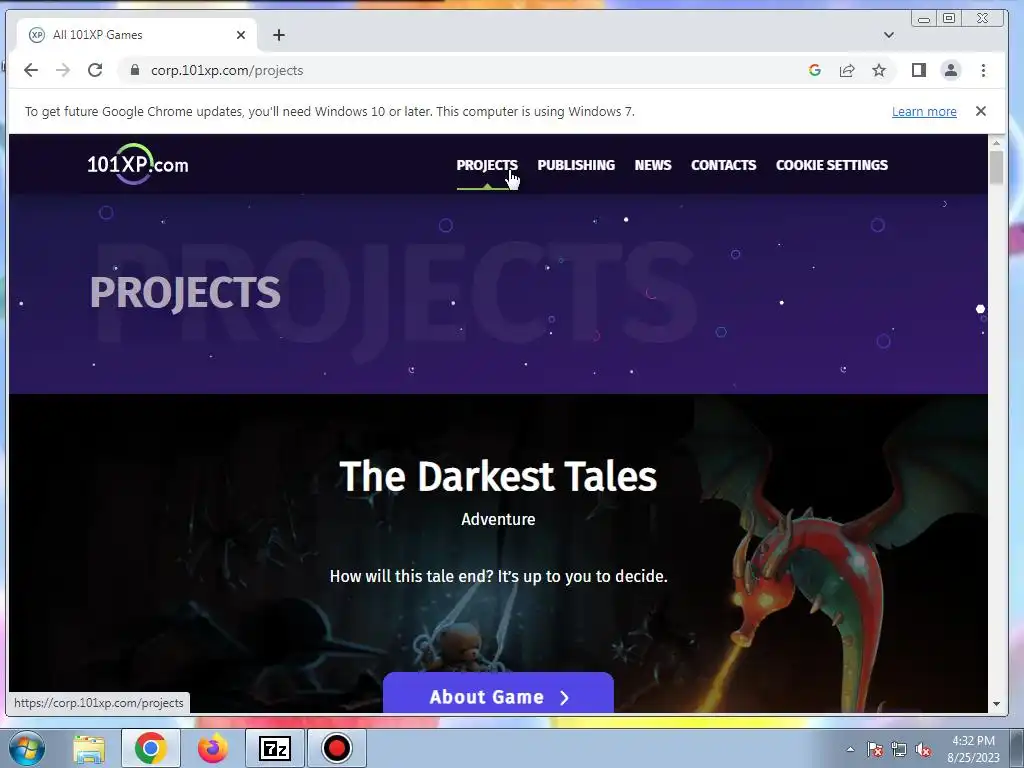
Task: Click the About Game button
Action: pos(498,695)
